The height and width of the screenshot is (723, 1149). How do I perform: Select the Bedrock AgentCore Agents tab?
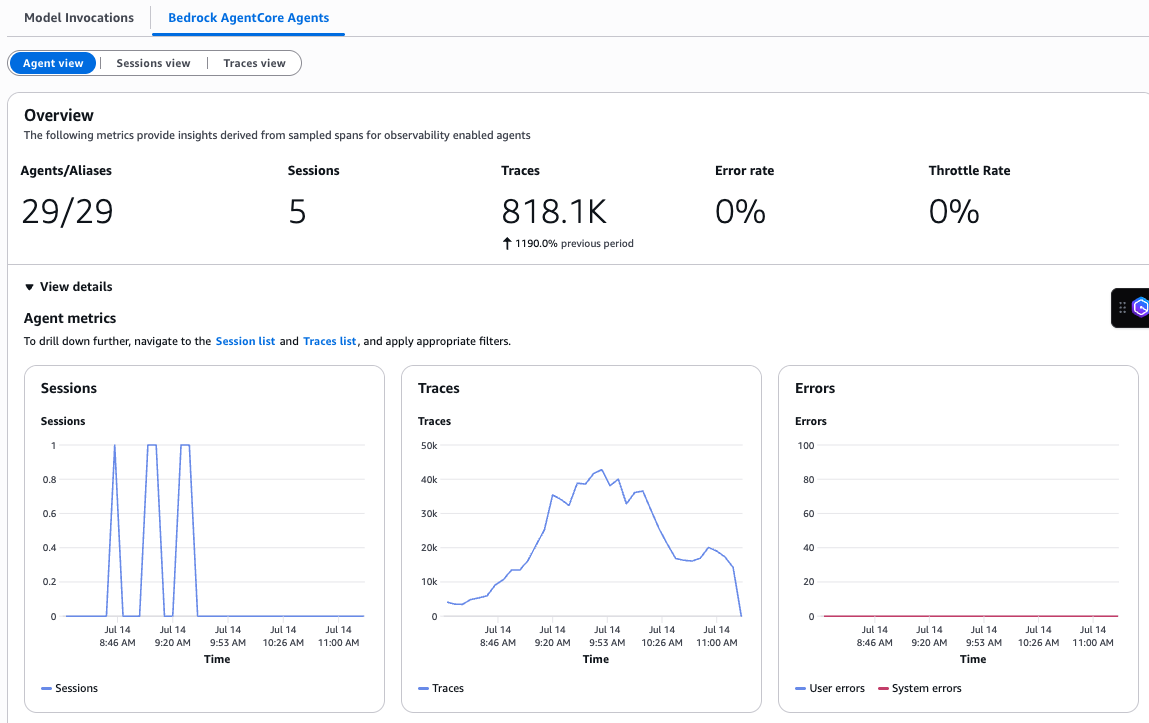click(x=248, y=18)
